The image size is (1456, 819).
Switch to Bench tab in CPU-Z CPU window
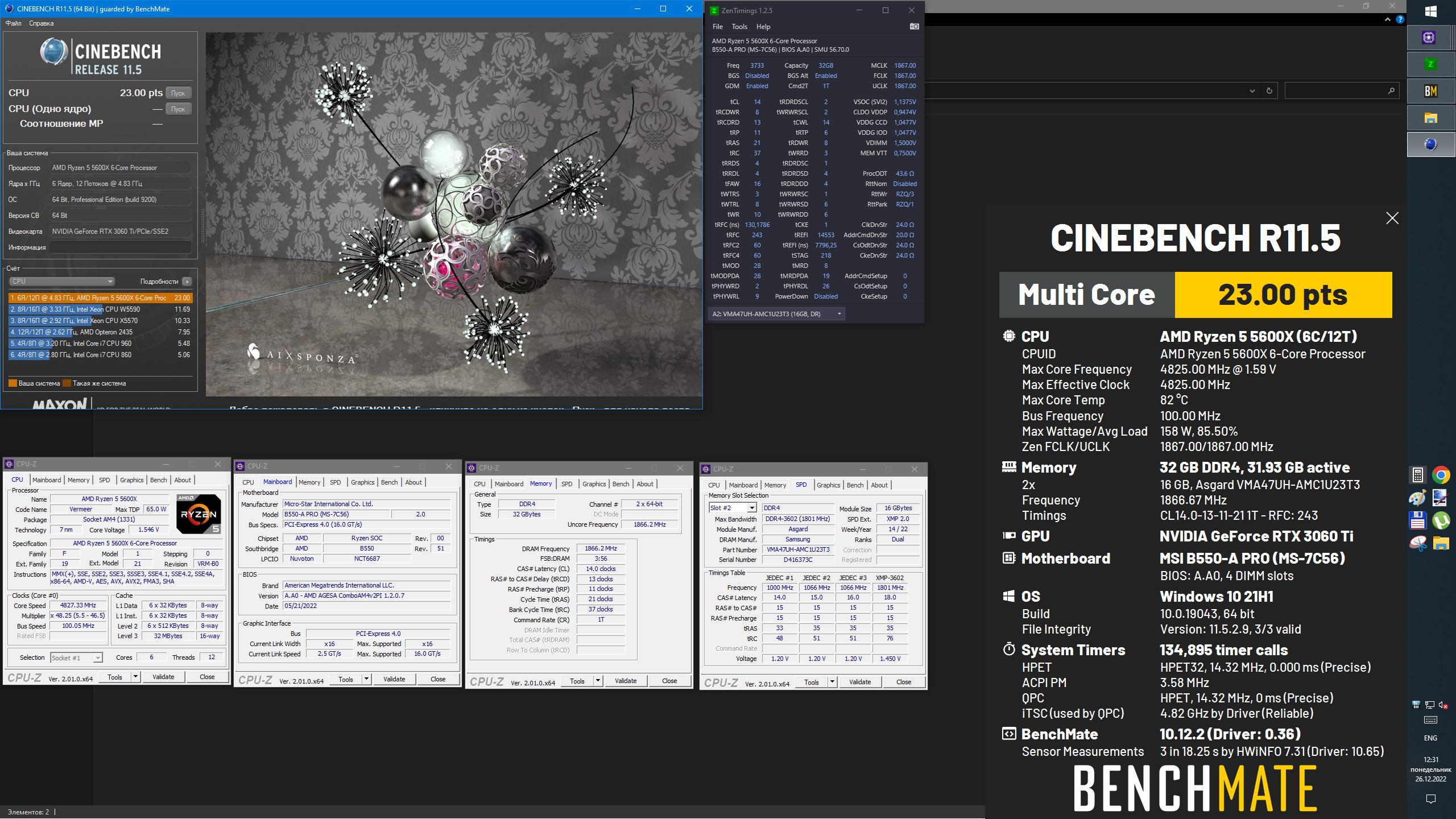point(158,480)
